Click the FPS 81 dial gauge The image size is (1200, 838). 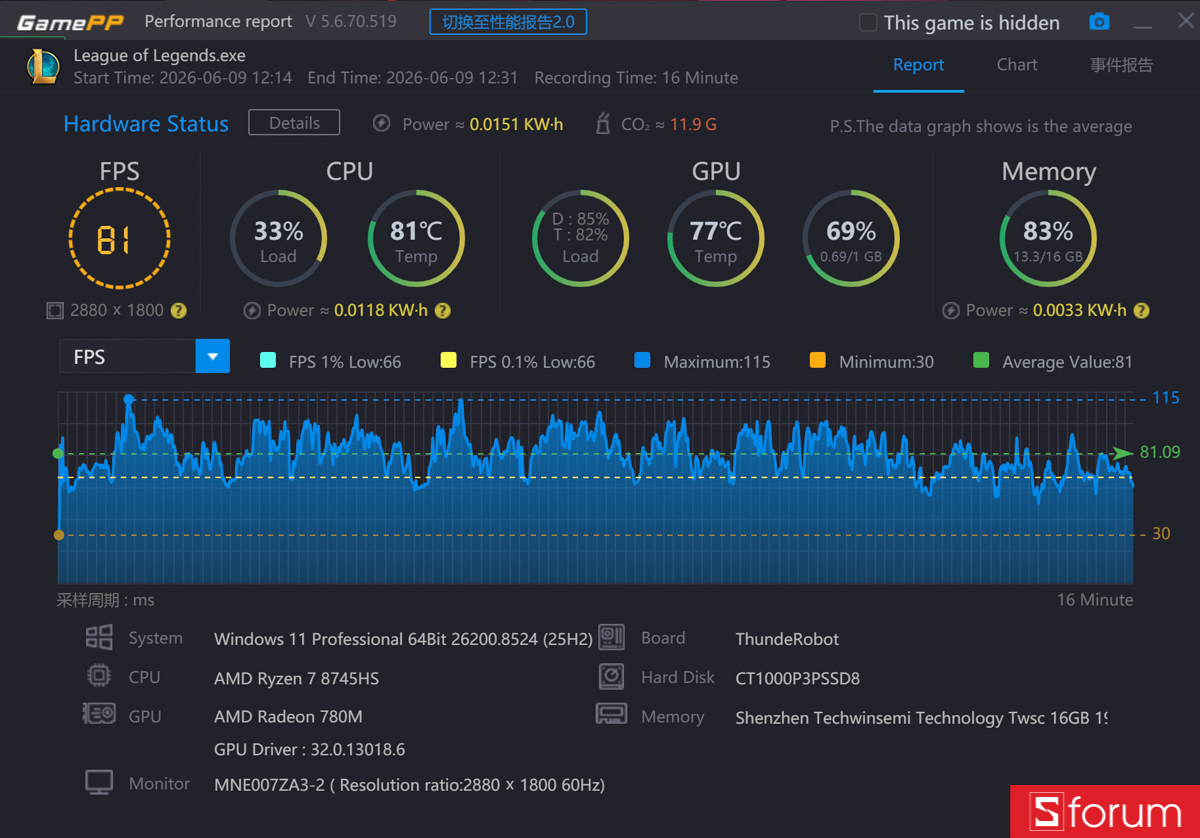119,239
